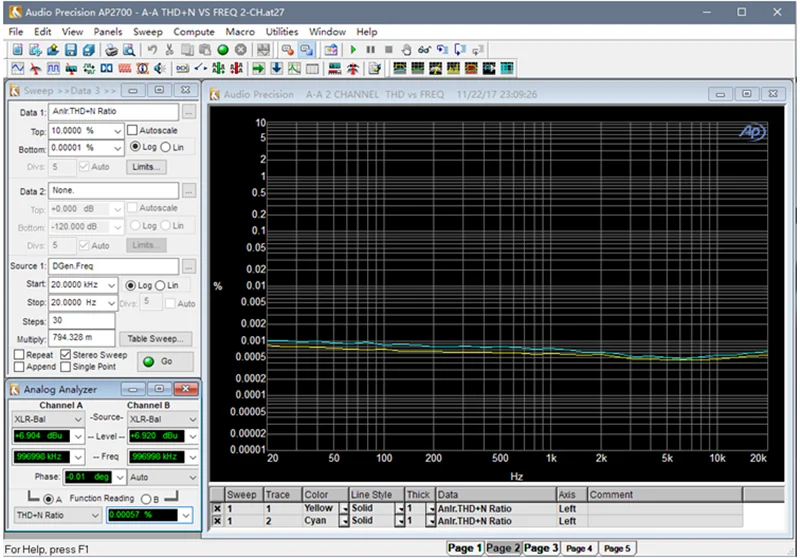Image resolution: width=800 pixels, height=558 pixels.
Task: Switch to the Page 3 tab
Action: pyautogui.click(x=540, y=548)
